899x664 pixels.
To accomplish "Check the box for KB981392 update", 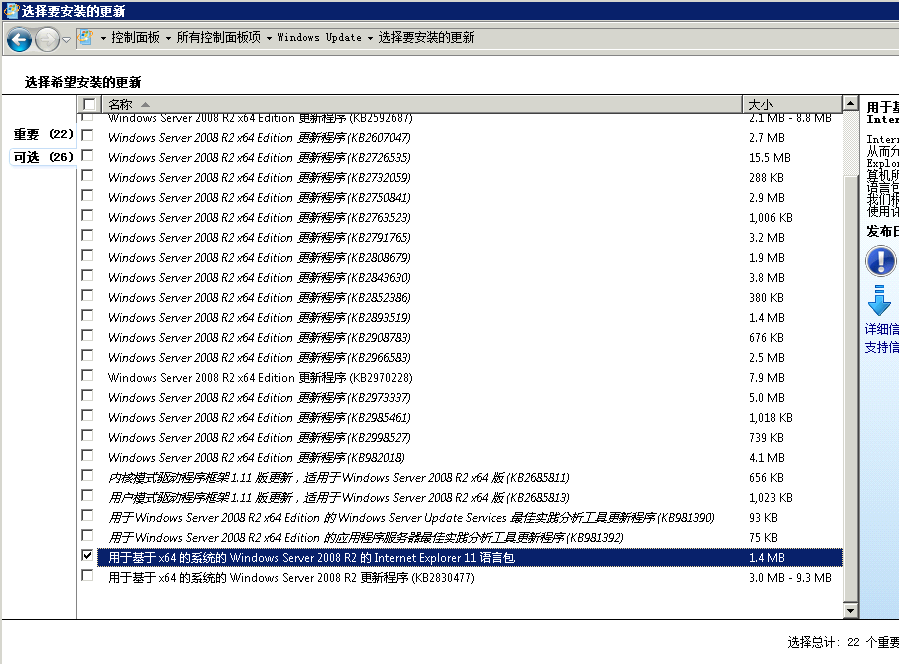I will tap(87, 536).
